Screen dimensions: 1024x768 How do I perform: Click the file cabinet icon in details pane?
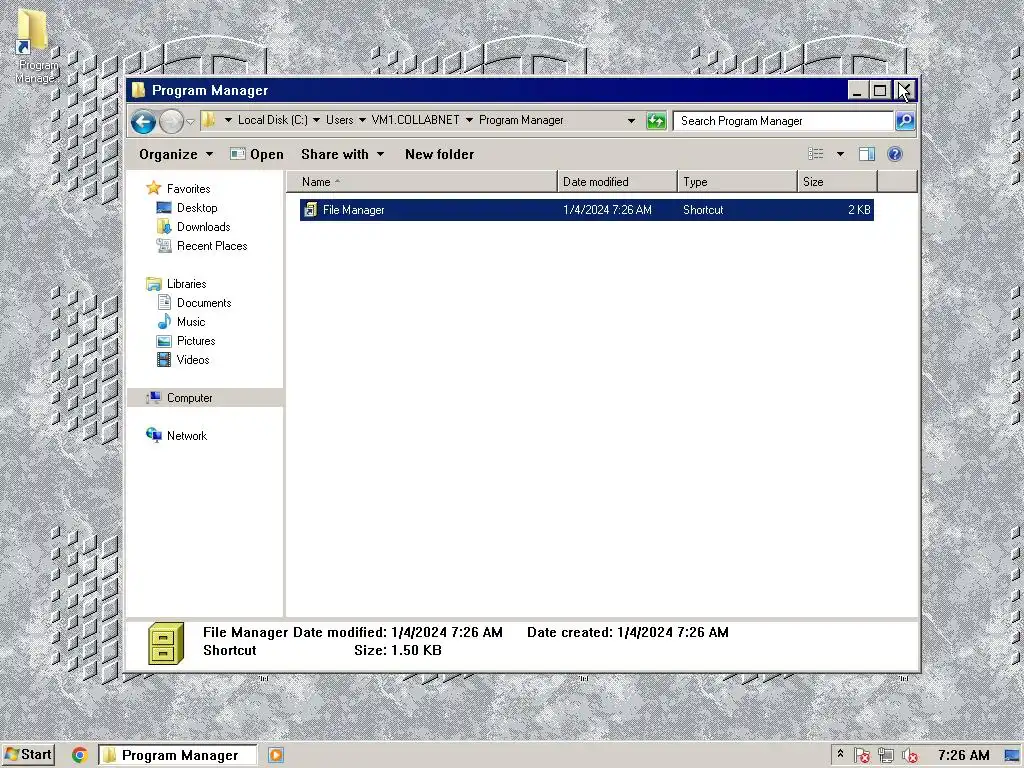click(166, 643)
